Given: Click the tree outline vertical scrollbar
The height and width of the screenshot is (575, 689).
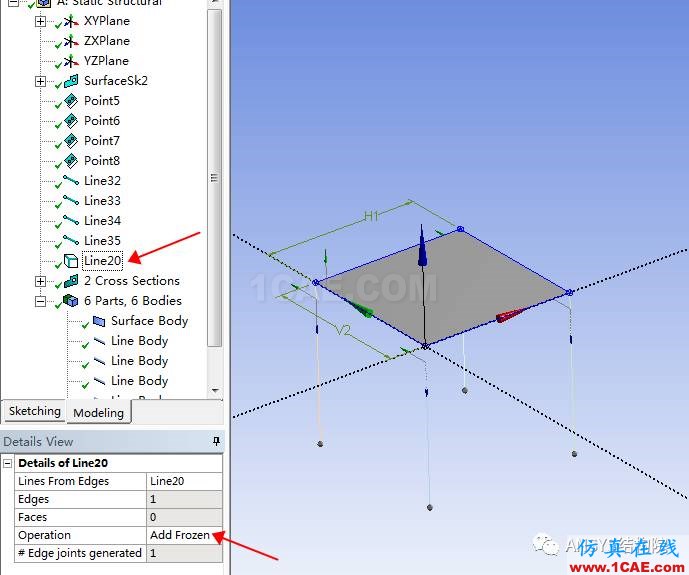Looking at the screenshot, I should click(214, 177).
